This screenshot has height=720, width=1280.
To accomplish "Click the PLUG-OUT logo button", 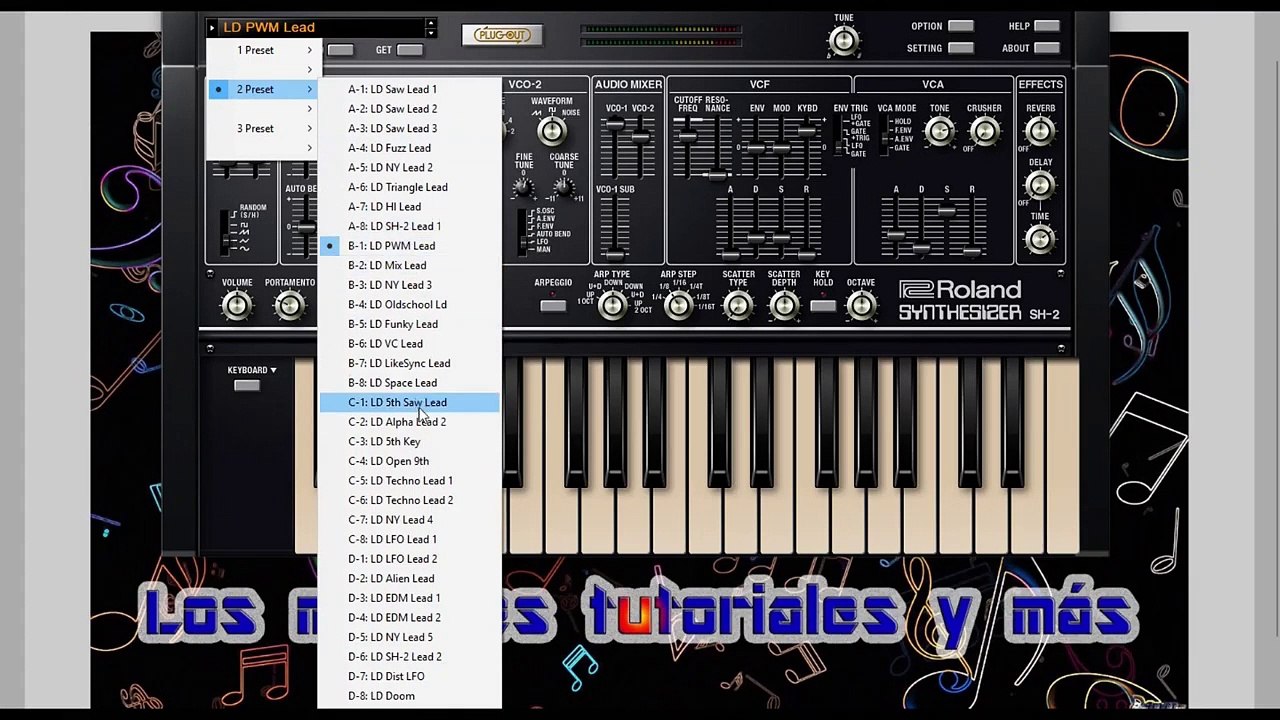I will (x=502, y=35).
